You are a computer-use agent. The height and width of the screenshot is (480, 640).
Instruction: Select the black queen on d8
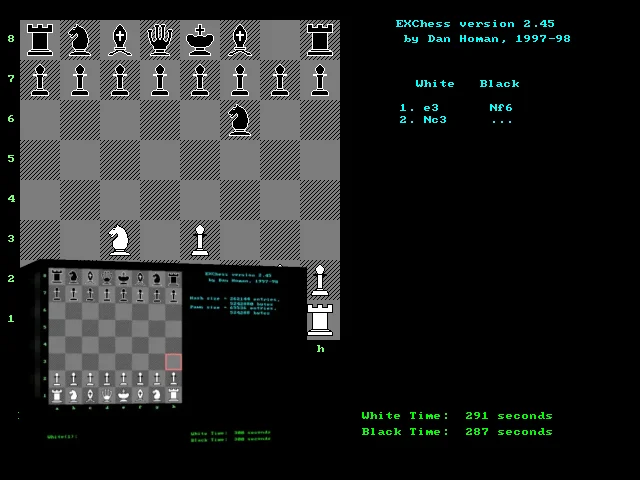(x=160, y=40)
